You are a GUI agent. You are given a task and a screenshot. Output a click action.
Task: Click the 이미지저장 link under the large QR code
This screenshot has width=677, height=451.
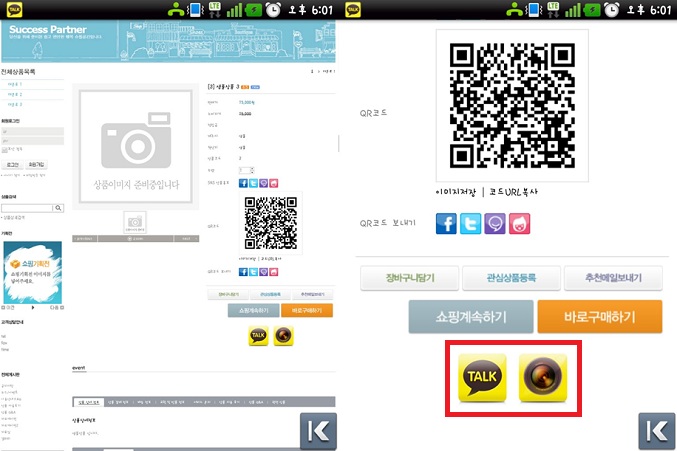[x=456, y=192]
